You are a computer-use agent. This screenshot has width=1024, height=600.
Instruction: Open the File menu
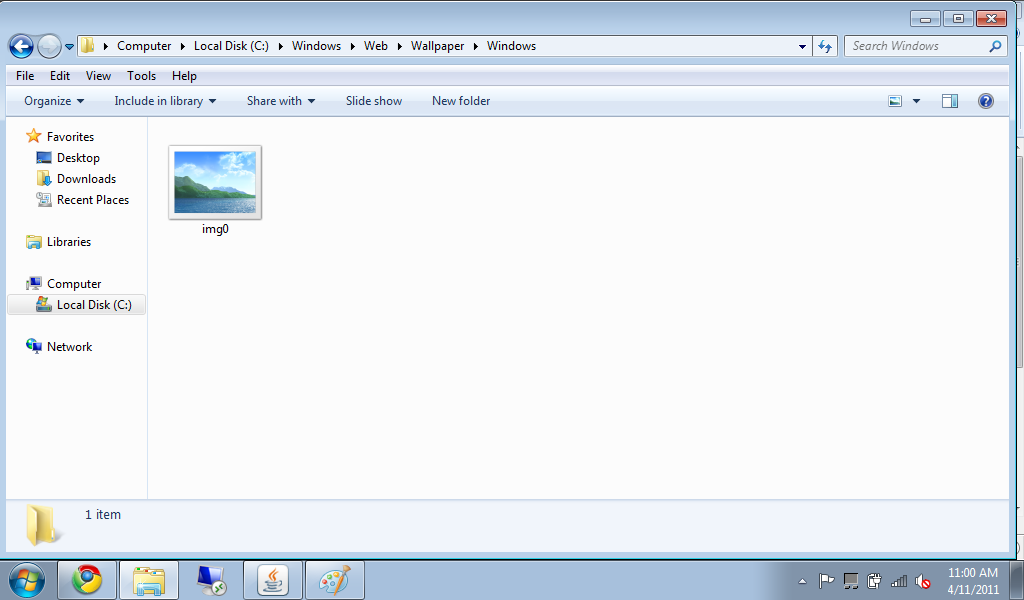[25, 76]
